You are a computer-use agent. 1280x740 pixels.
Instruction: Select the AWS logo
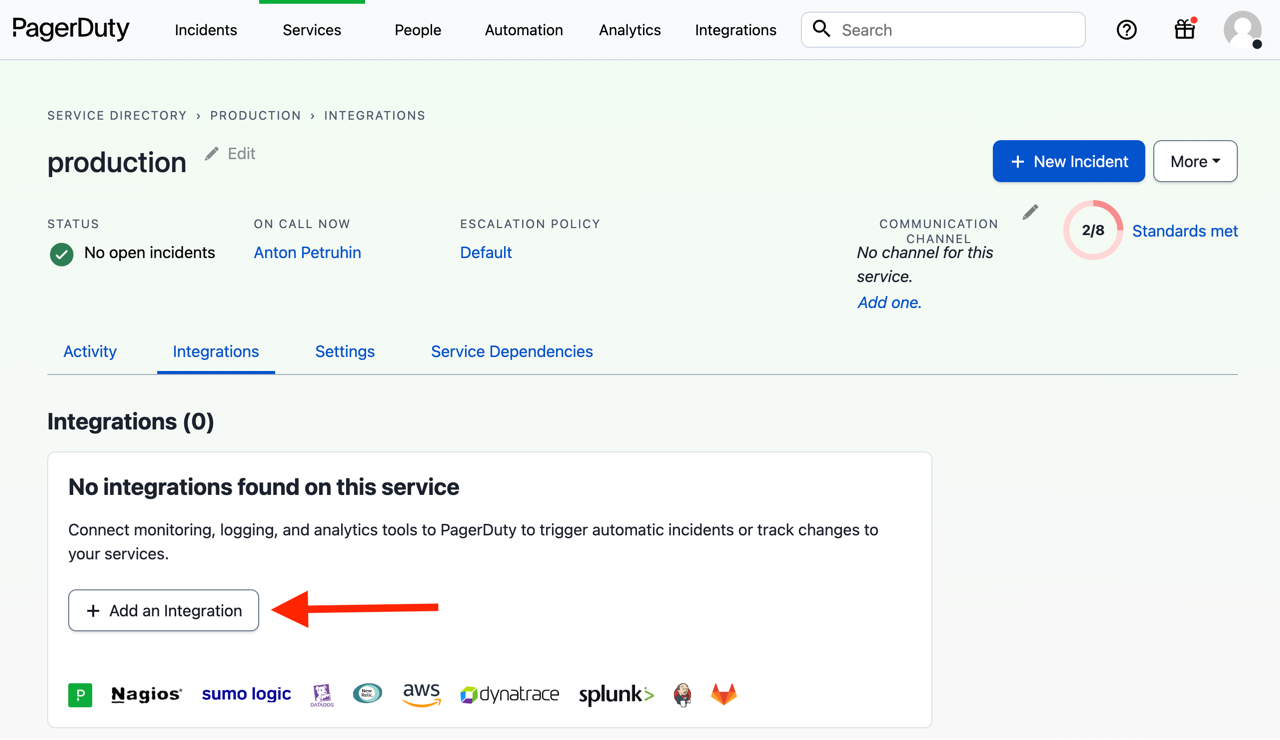pos(422,694)
